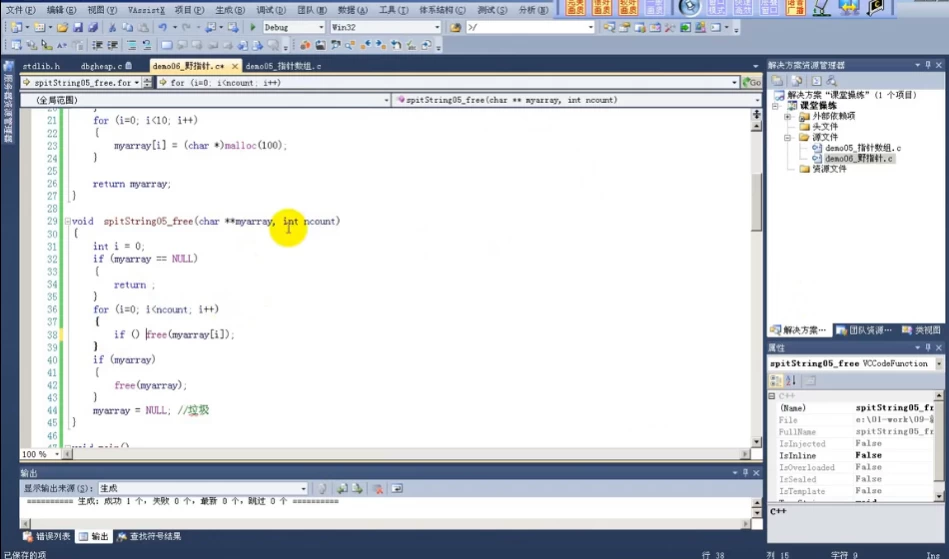Click the Open File folder icon
Viewport: 949px width, 559px height.
(x=63, y=27)
